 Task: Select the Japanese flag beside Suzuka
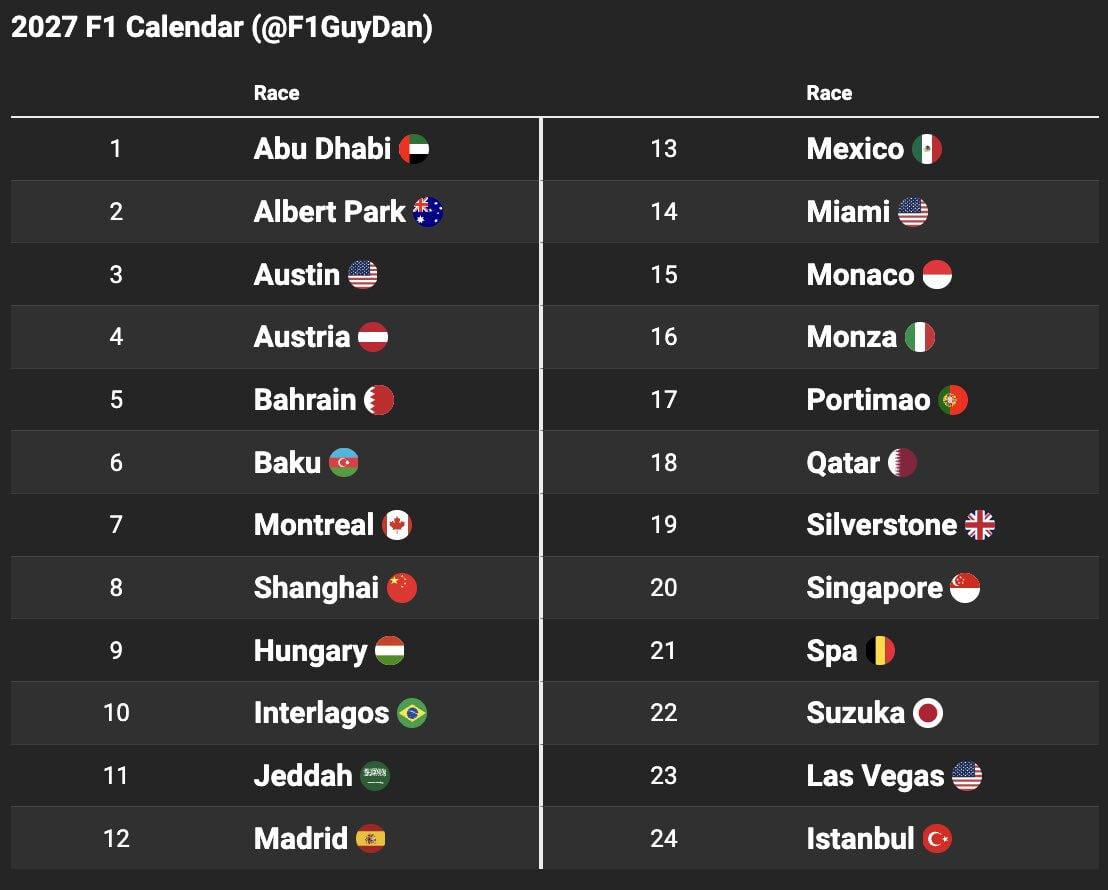[x=928, y=713]
